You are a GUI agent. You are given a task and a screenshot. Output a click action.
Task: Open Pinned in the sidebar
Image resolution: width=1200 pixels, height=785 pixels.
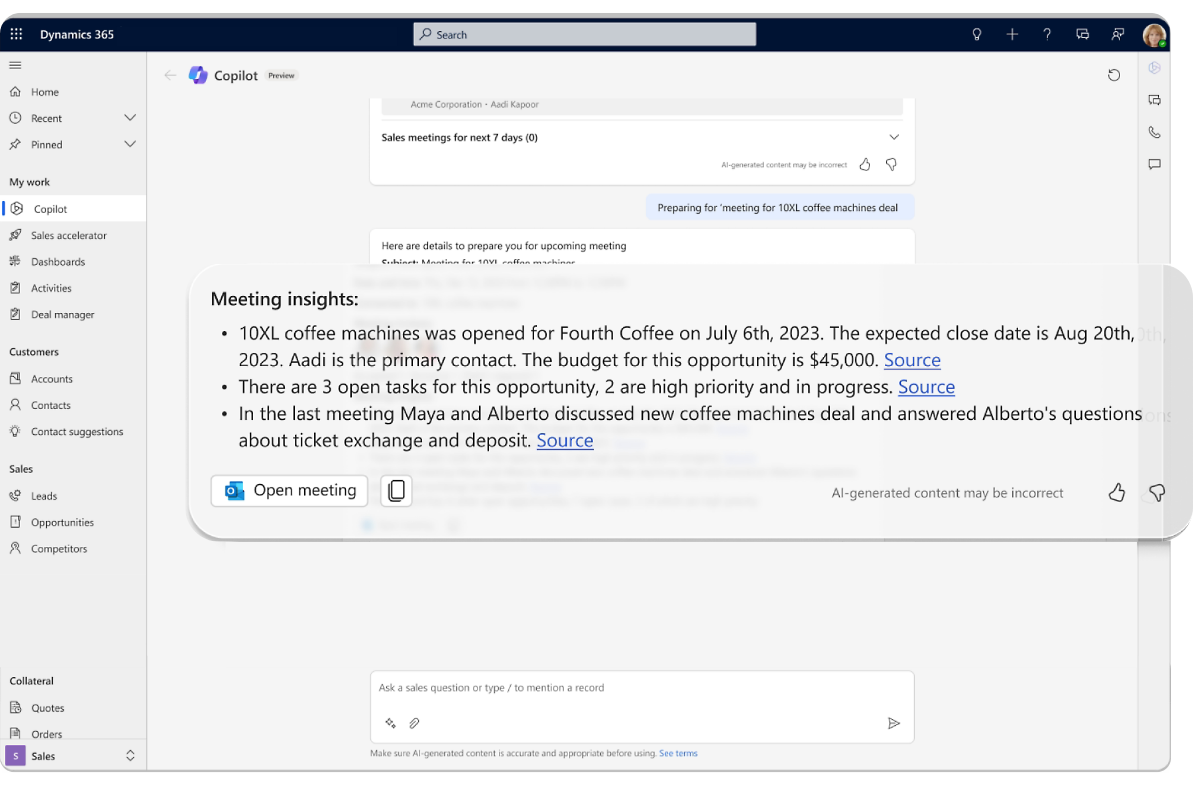(x=47, y=145)
